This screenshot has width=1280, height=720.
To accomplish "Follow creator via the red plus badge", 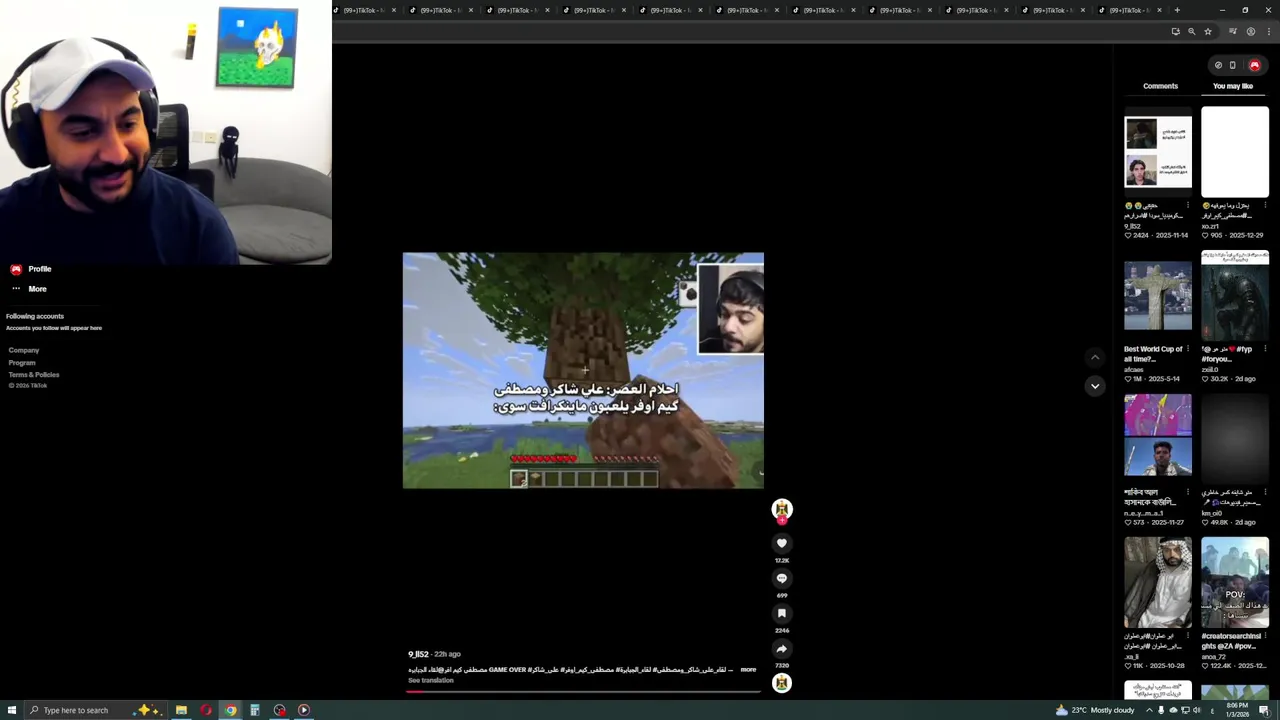I will 782,520.
